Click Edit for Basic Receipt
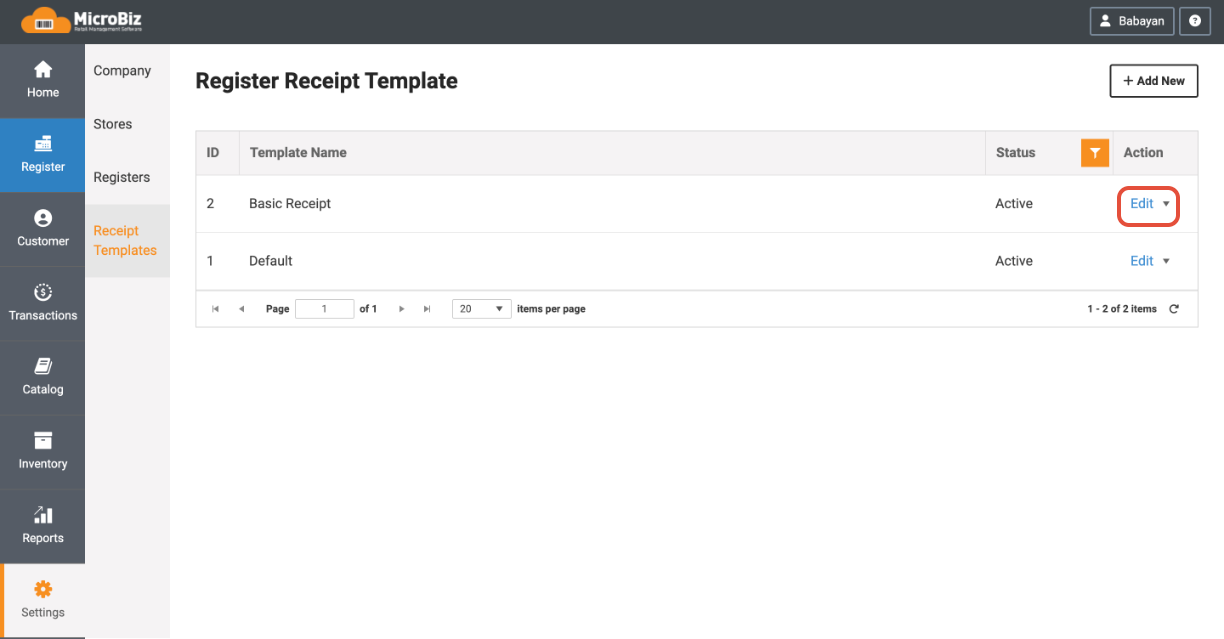Image resolution: width=1224 pixels, height=639 pixels. pos(1141,204)
